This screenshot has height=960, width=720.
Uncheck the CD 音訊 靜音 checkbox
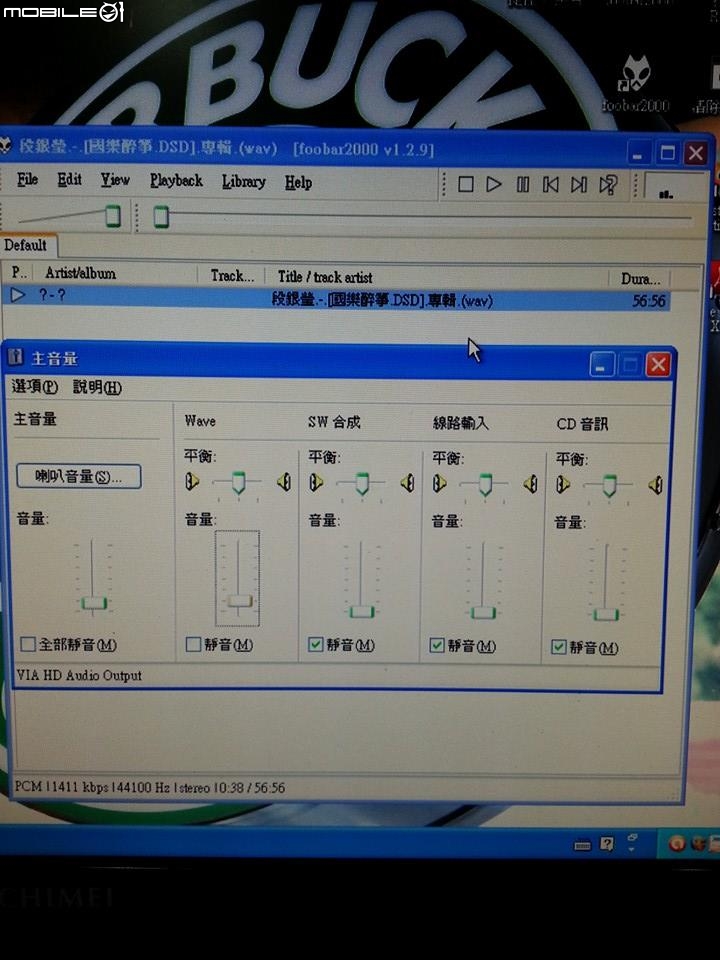click(x=558, y=647)
